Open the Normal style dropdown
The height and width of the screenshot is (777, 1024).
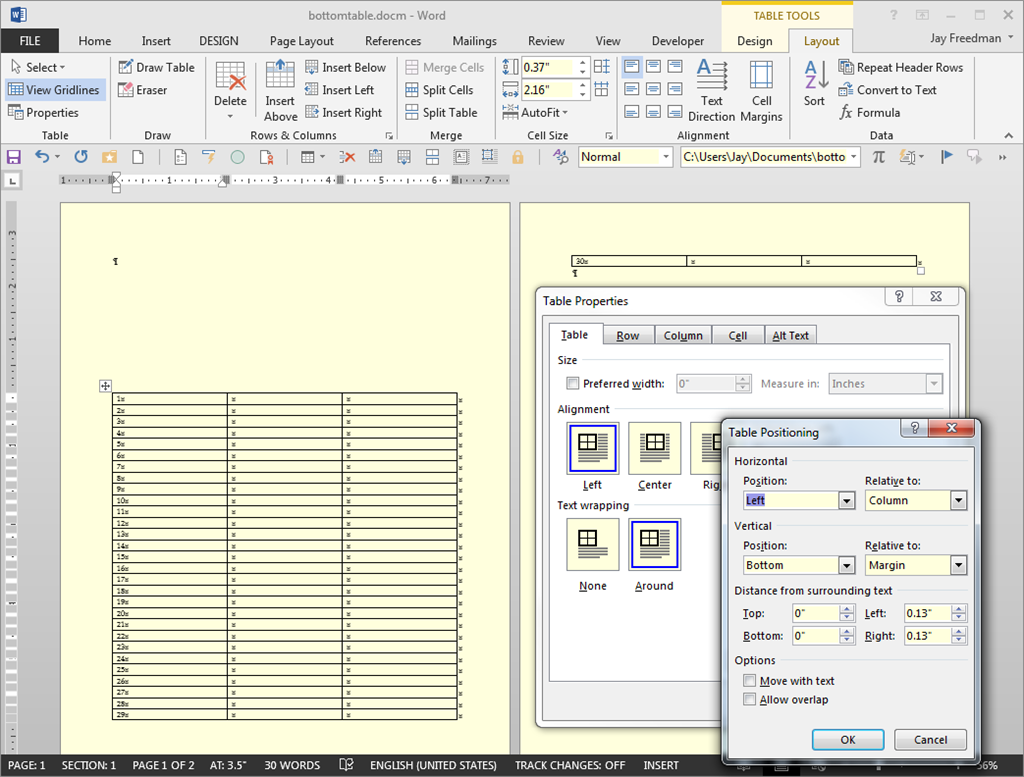click(x=666, y=157)
